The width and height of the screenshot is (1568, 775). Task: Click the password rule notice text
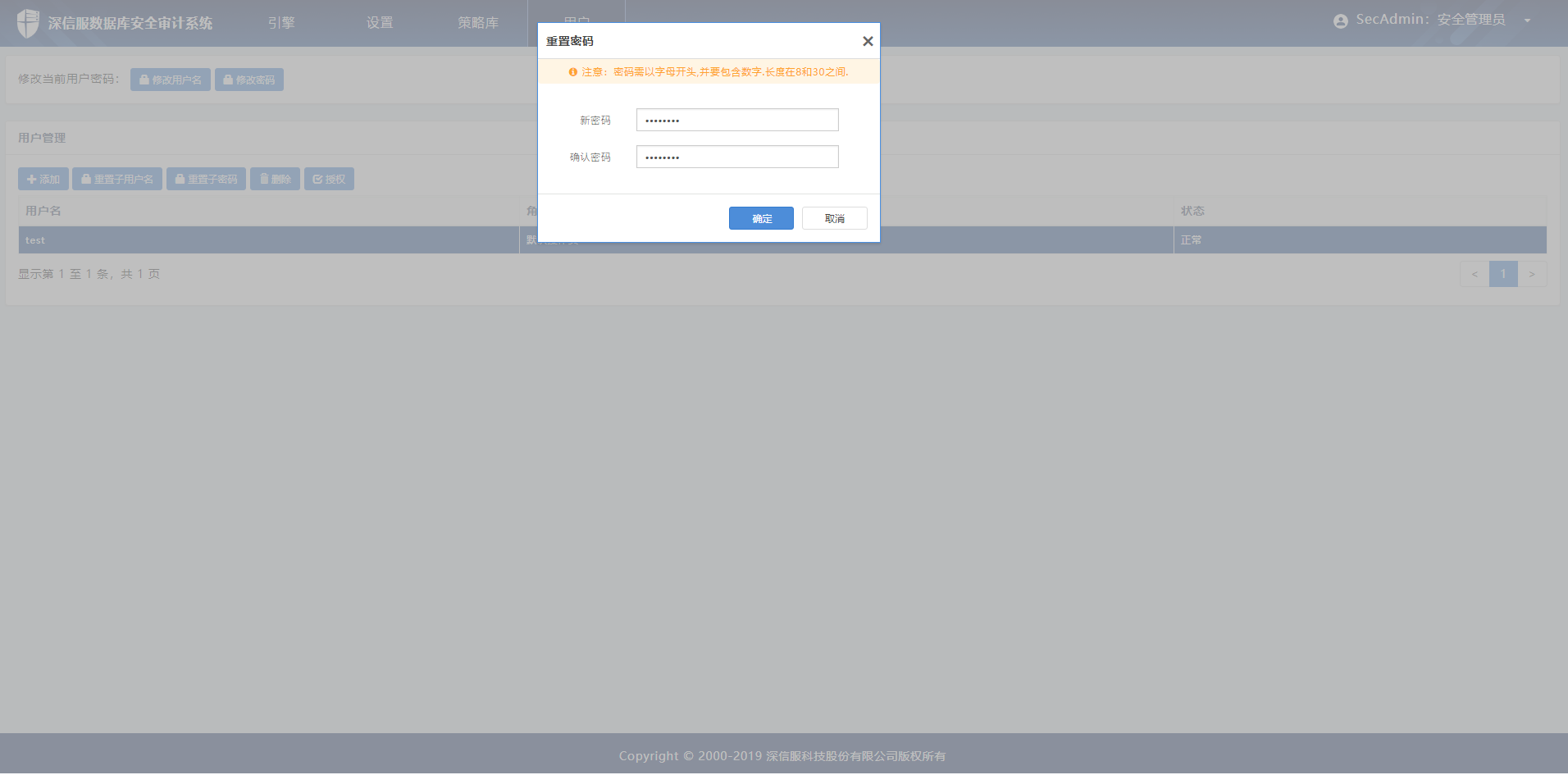pyautogui.click(x=715, y=72)
